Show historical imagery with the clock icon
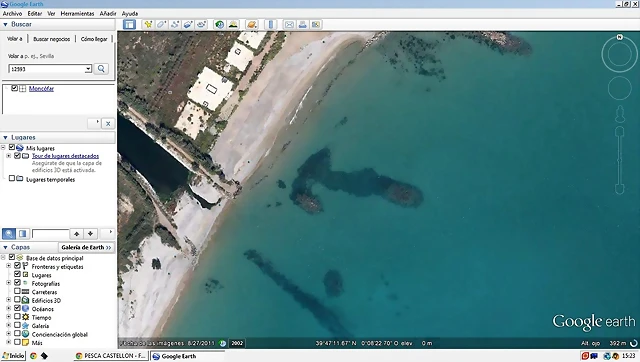 coord(220,24)
